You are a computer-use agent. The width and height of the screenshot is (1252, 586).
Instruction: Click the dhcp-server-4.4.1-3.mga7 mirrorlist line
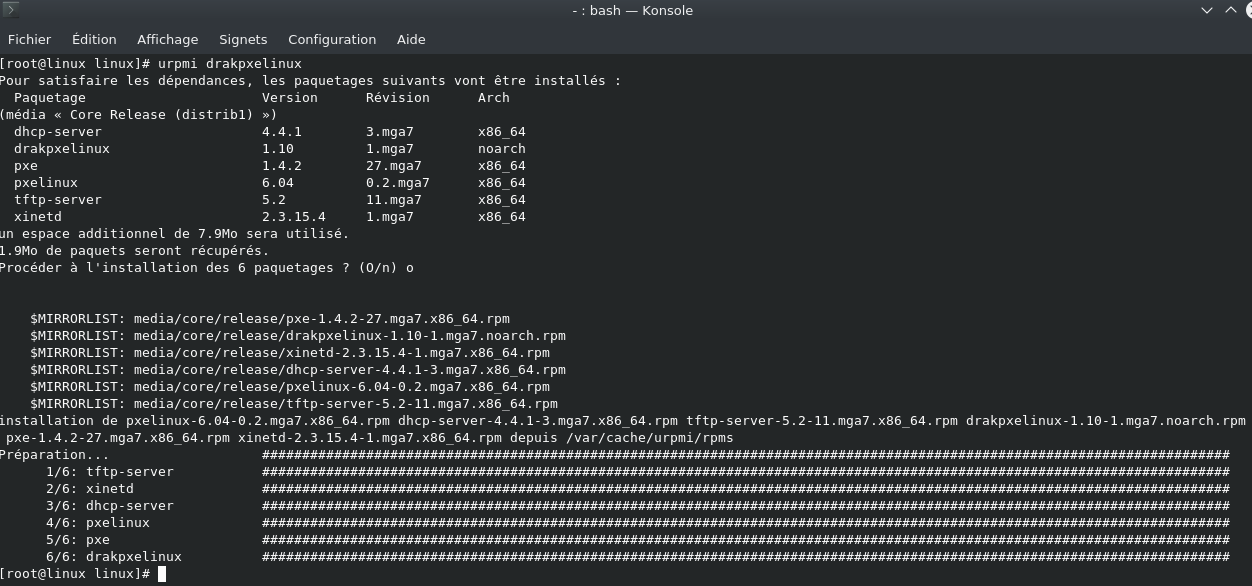point(297,369)
